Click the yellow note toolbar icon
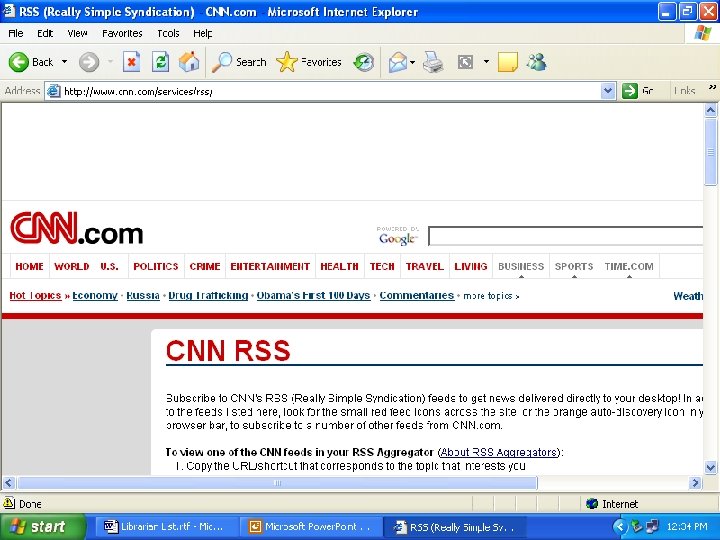 coord(508,62)
